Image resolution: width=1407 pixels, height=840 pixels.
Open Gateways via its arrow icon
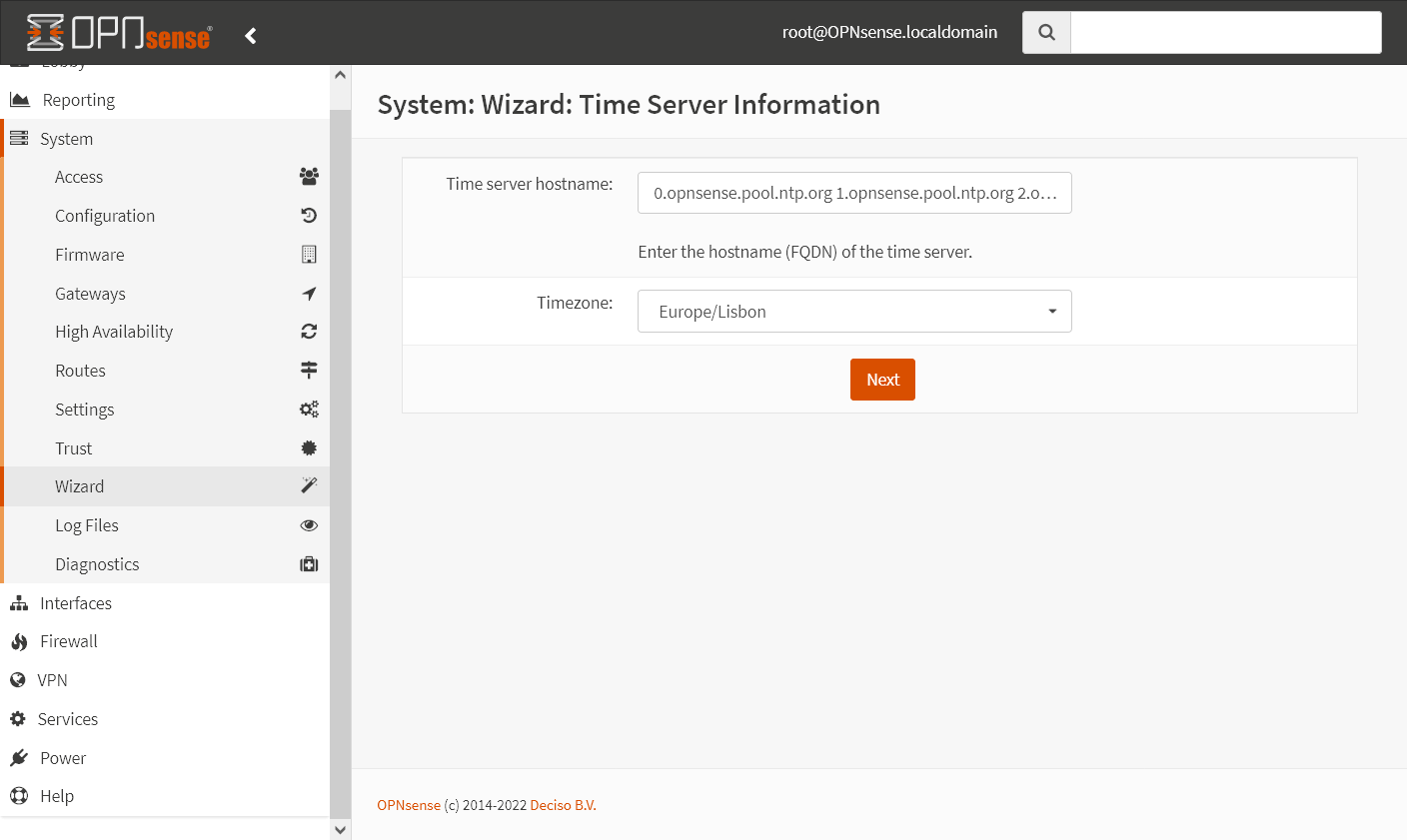click(x=309, y=293)
